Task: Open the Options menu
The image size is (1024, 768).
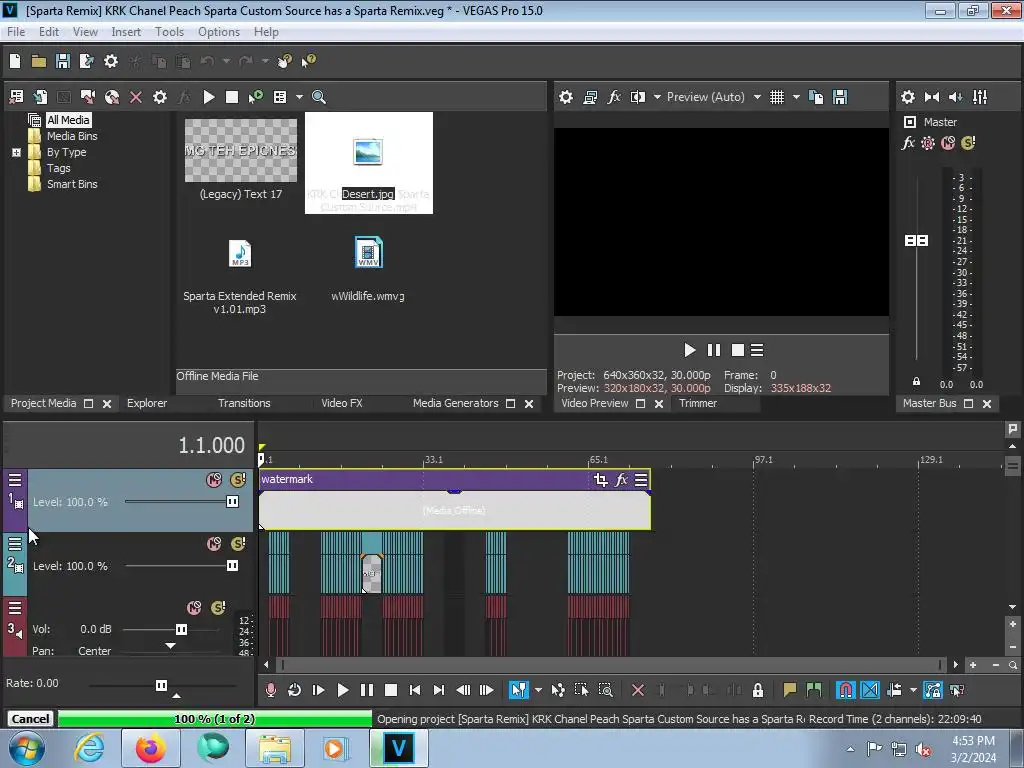Action: (x=219, y=32)
